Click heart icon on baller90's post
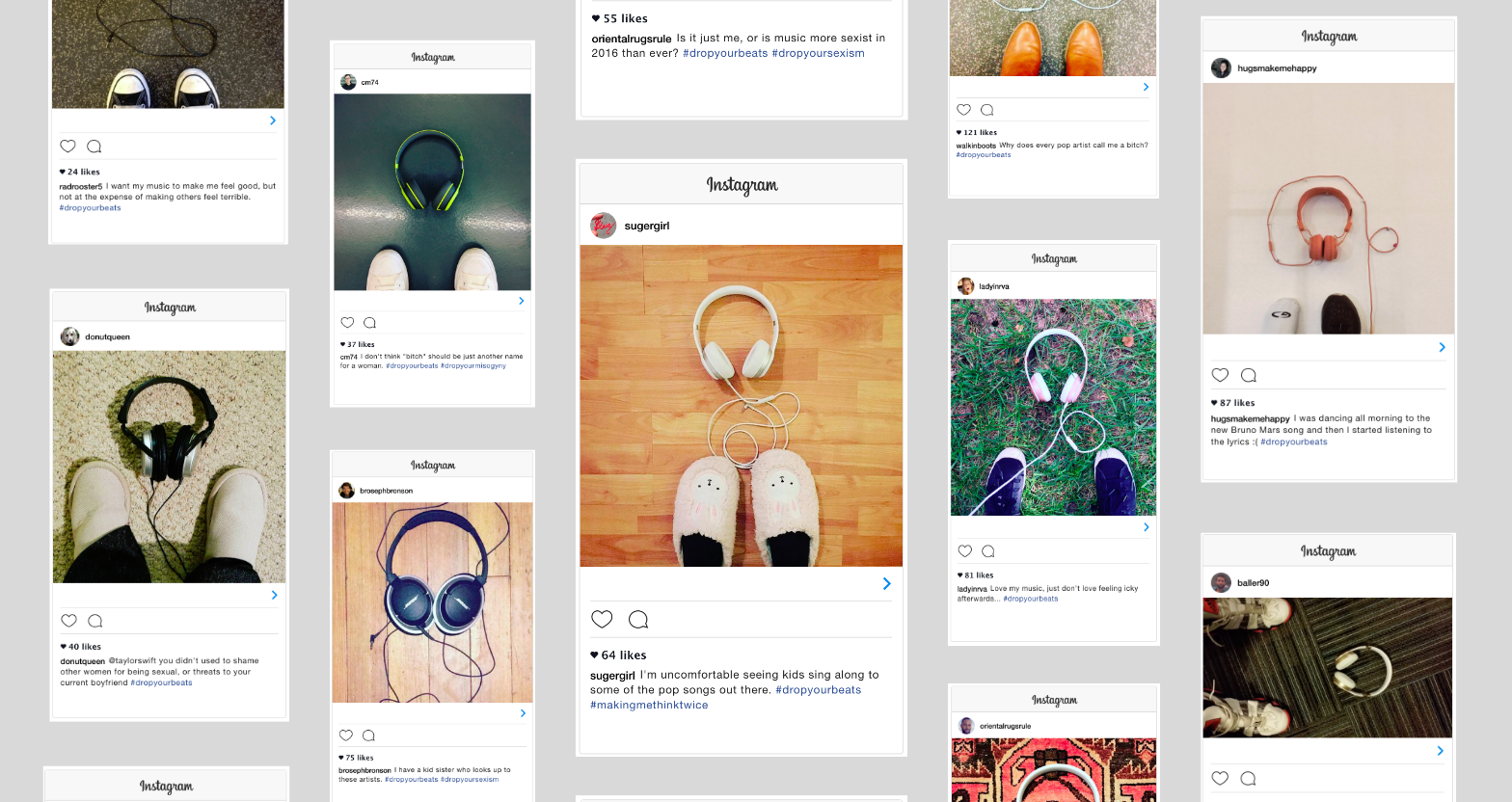The height and width of the screenshot is (802, 1512). tap(1220, 778)
